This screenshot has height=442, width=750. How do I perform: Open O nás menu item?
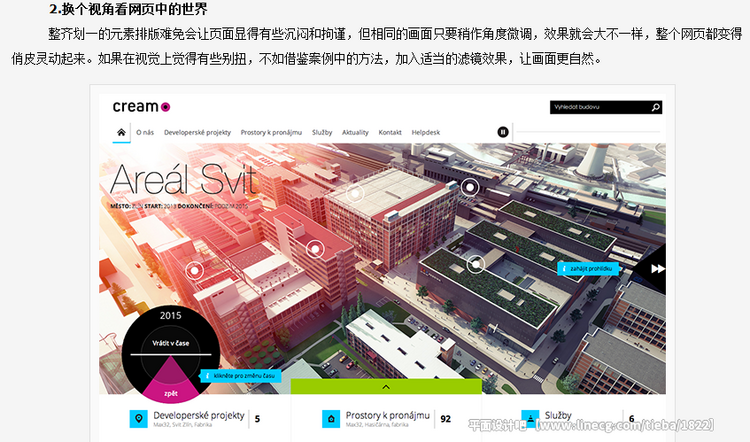(145, 132)
